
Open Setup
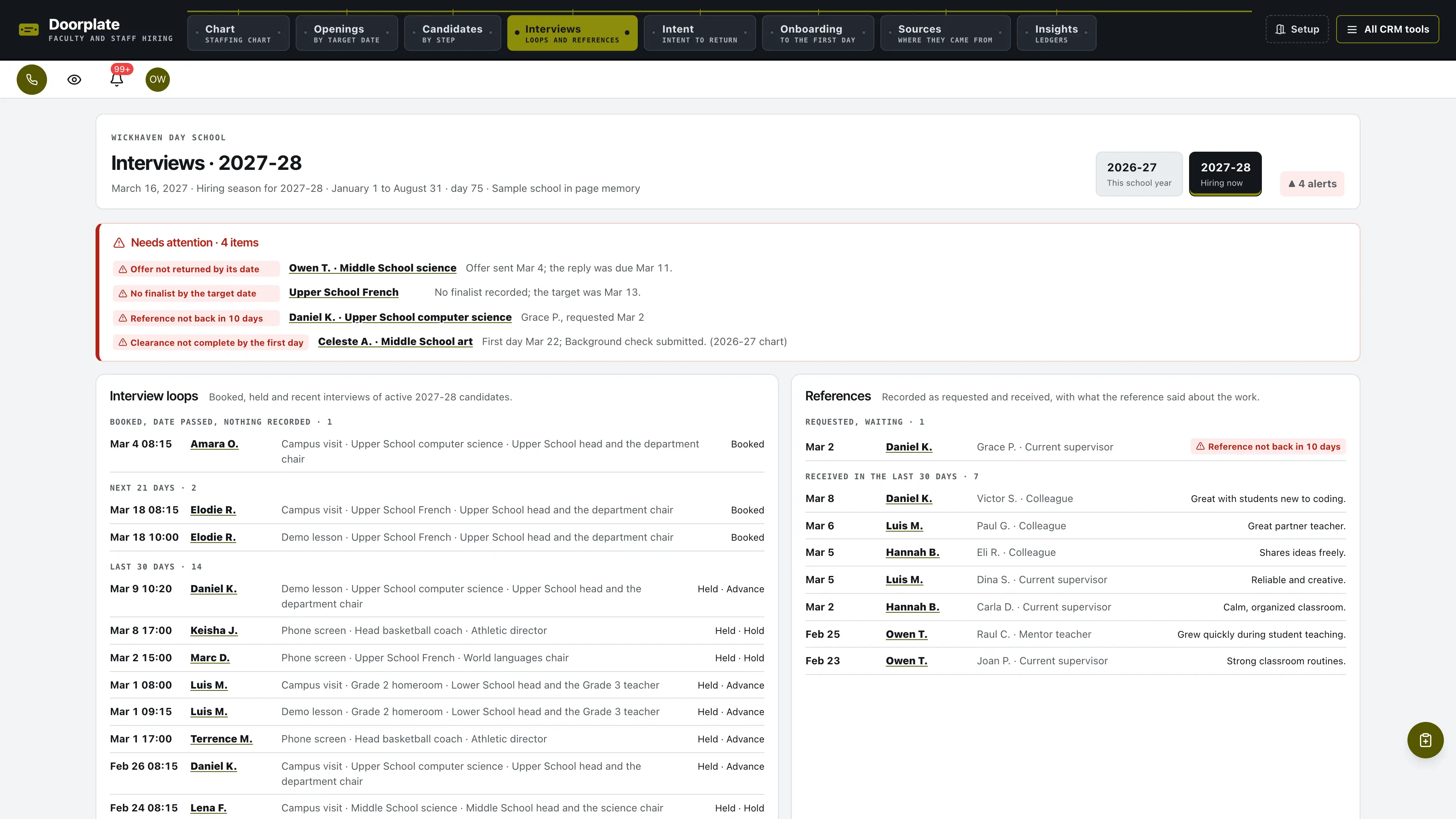point(1297,30)
